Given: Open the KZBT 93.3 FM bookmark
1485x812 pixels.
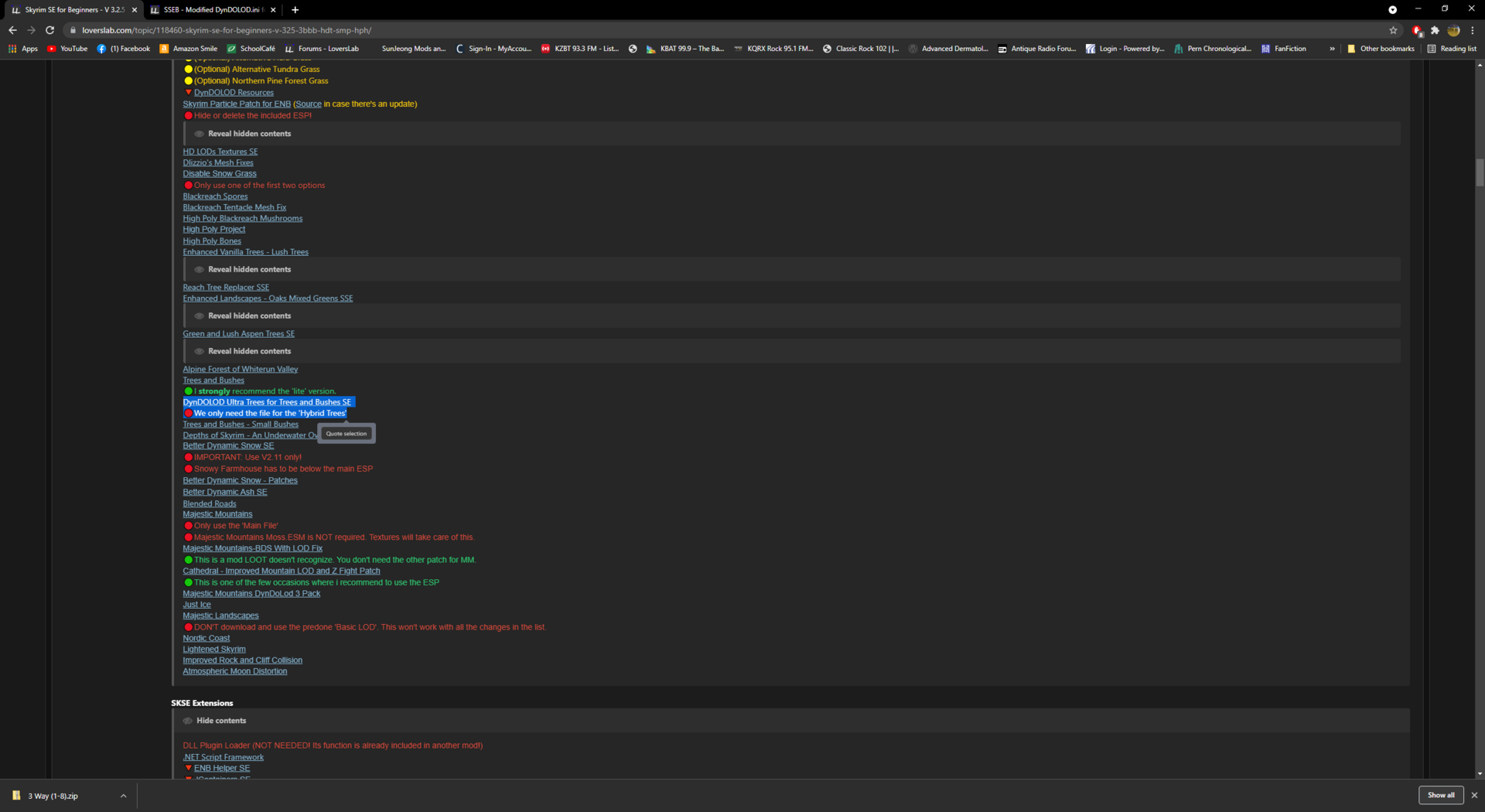Looking at the screenshot, I should (580, 49).
